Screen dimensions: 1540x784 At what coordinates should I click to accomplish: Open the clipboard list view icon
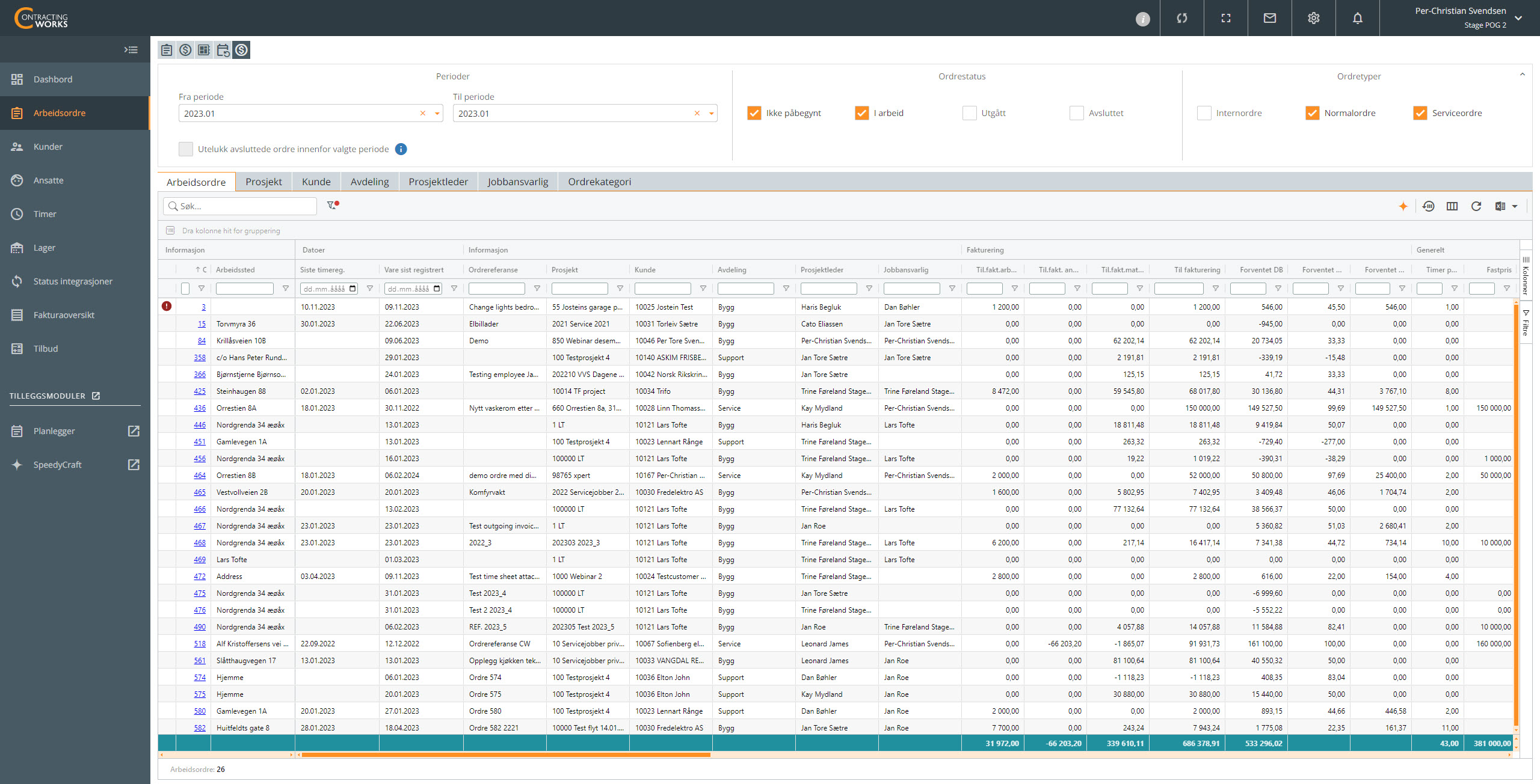point(167,50)
